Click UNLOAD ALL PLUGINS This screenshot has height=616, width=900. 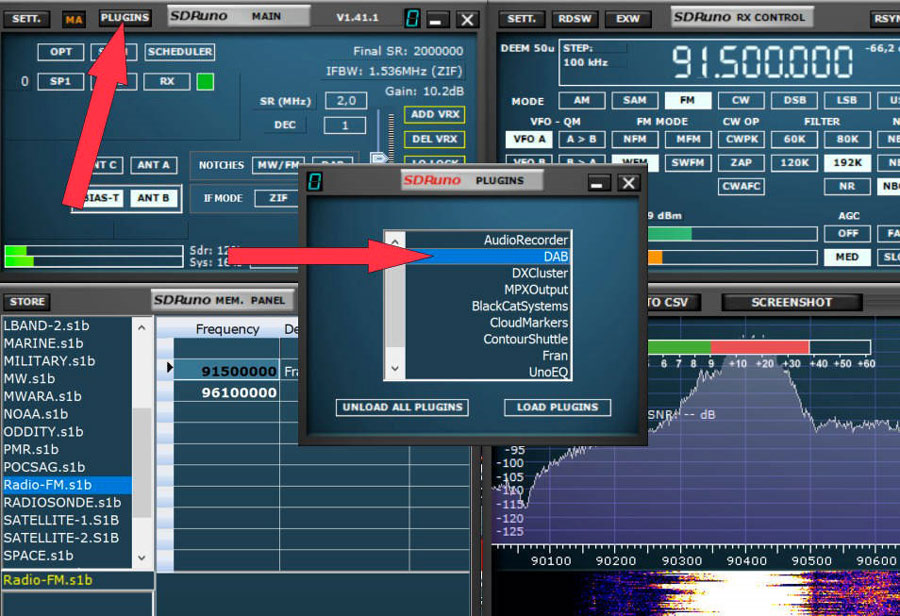tap(402, 407)
